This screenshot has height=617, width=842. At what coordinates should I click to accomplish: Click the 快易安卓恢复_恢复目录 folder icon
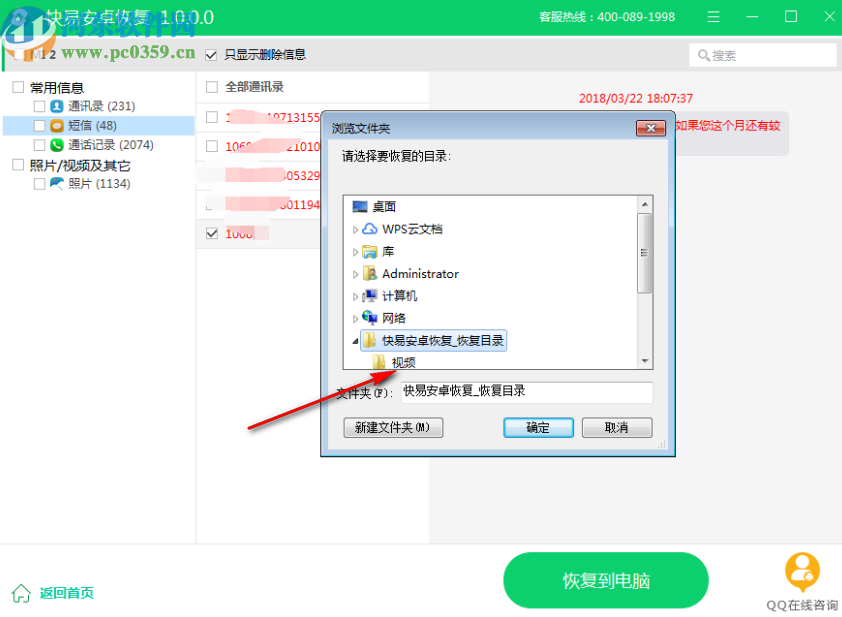pos(369,340)
